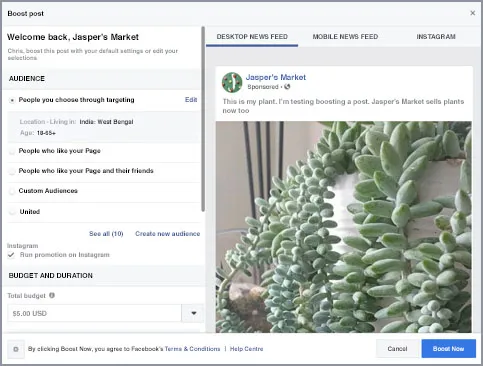Screen dimensions: 483x366
Task: Click the BUDGET AND DURATION section header
Action: (51, 276)
